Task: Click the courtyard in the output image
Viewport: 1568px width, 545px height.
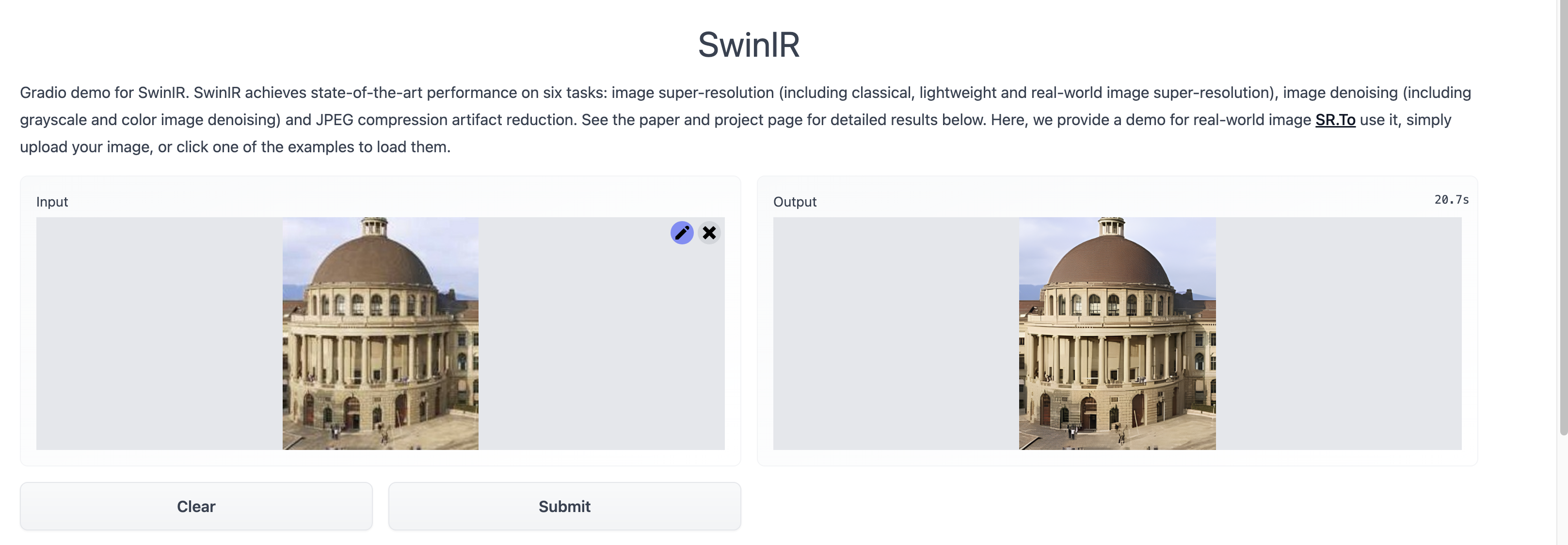Action: tap(1156, 433)
